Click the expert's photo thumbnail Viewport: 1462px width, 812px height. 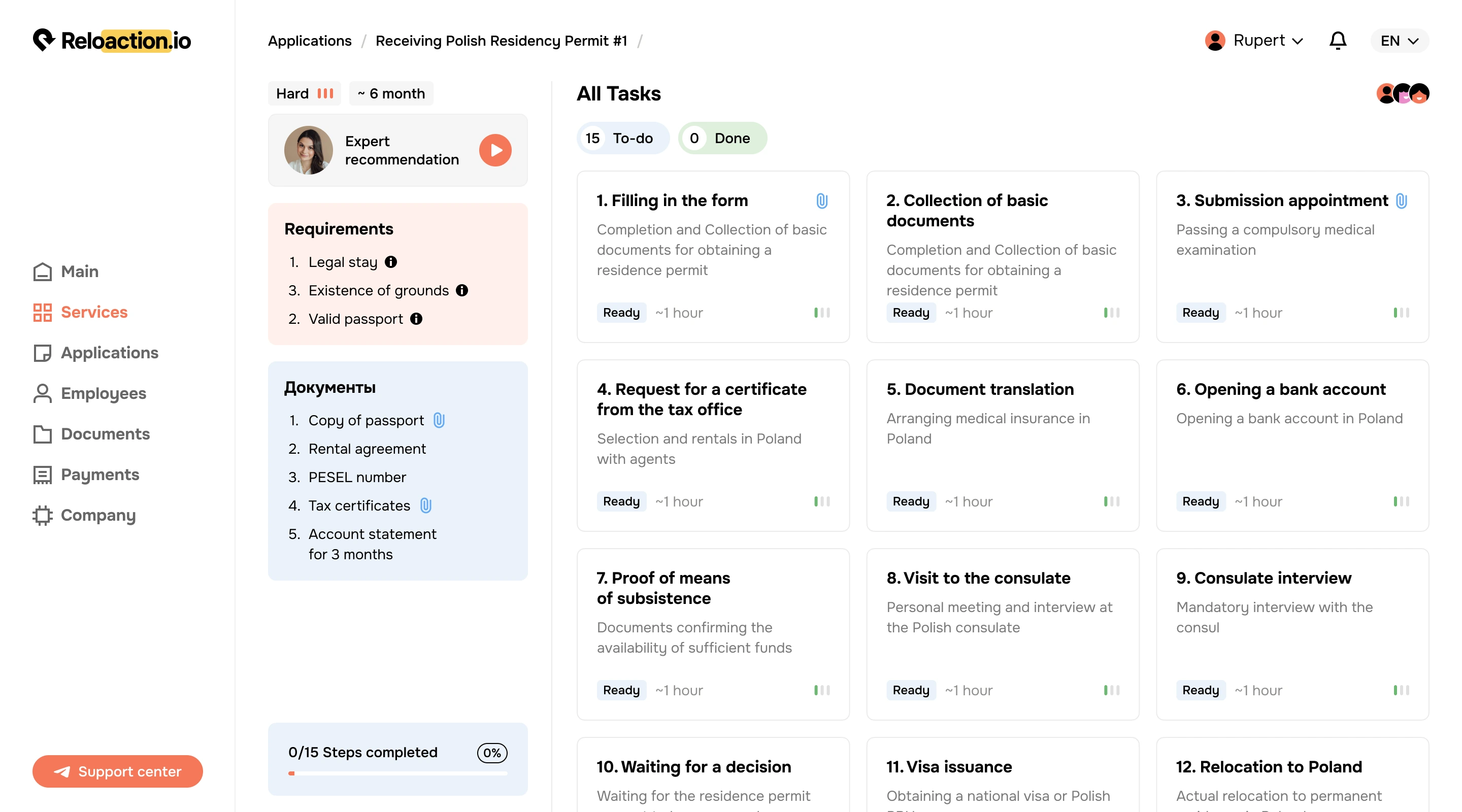tap(308, 150)
